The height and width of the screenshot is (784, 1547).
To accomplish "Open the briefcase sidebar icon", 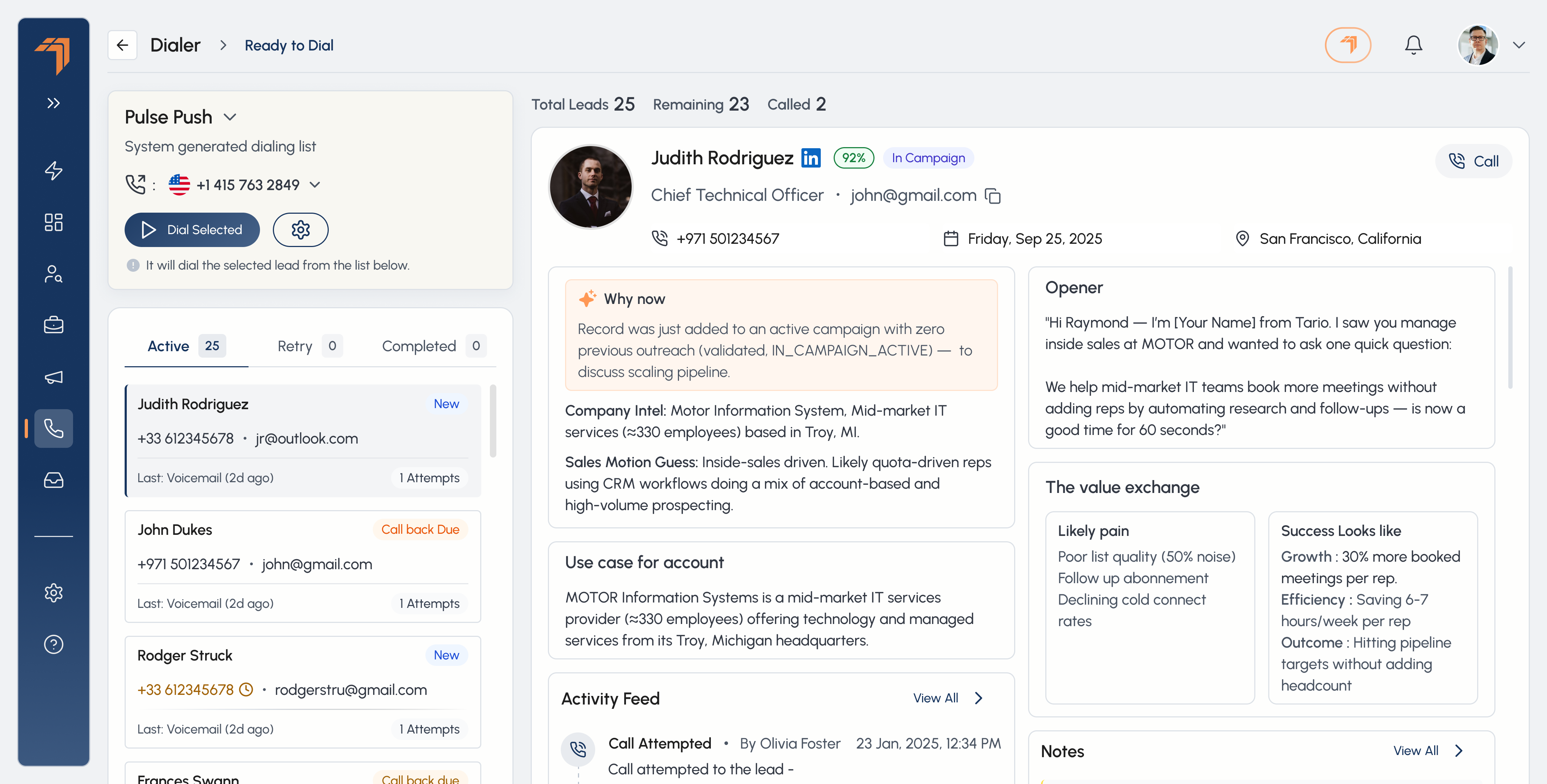I will [53, 325].
